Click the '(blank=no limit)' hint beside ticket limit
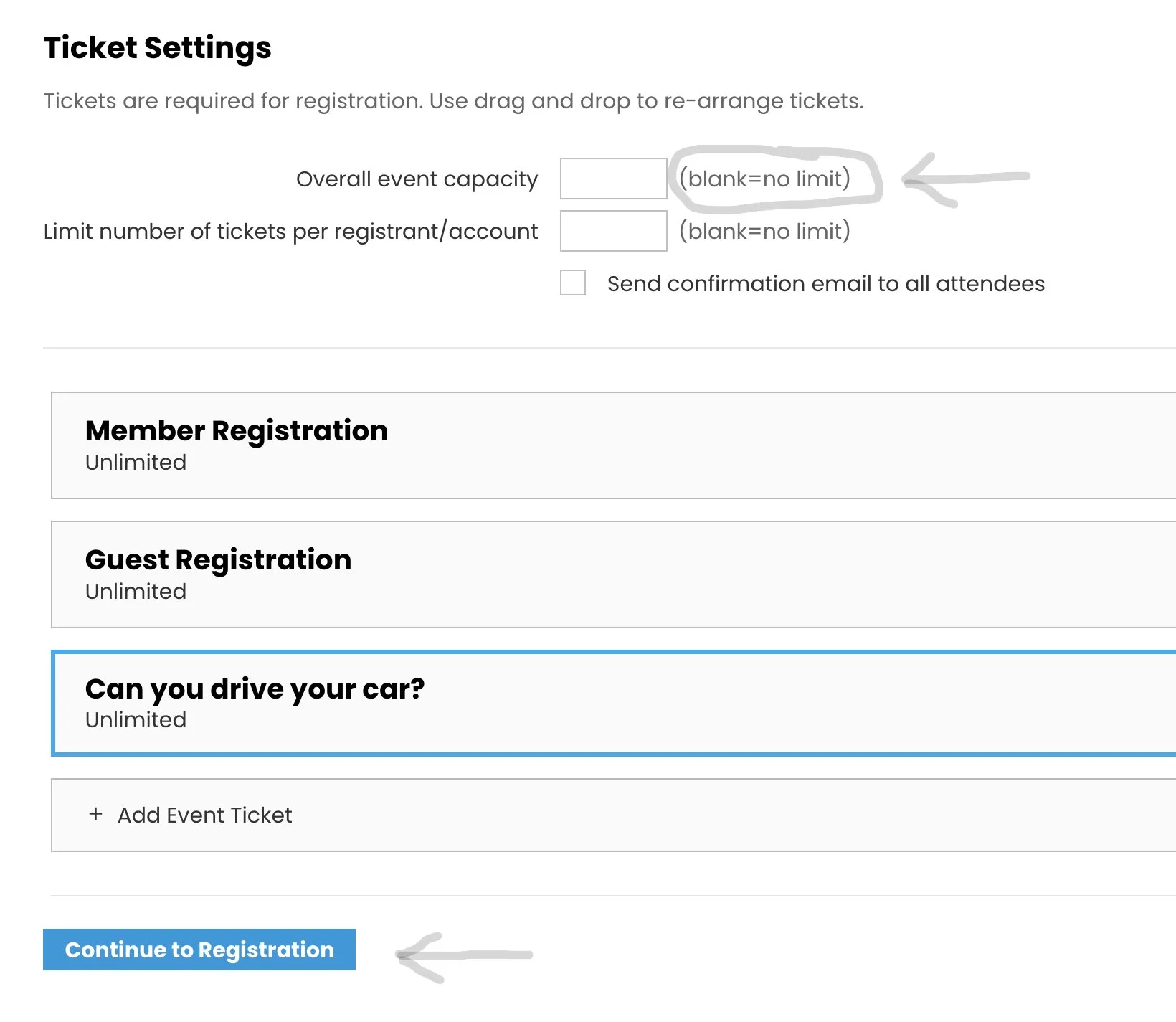The height and width of the screenshot is (1022, 1176). 764,231
